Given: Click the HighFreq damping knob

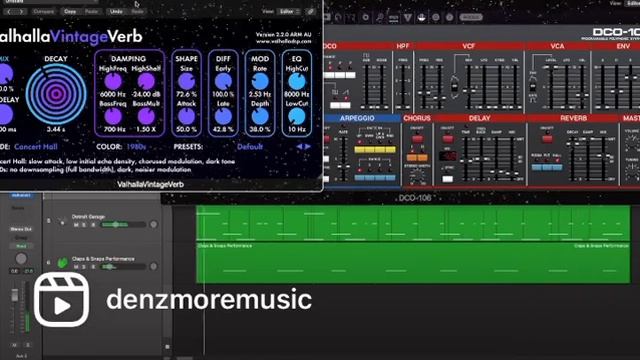Looking at the screenshot, I should coord(113,81).
